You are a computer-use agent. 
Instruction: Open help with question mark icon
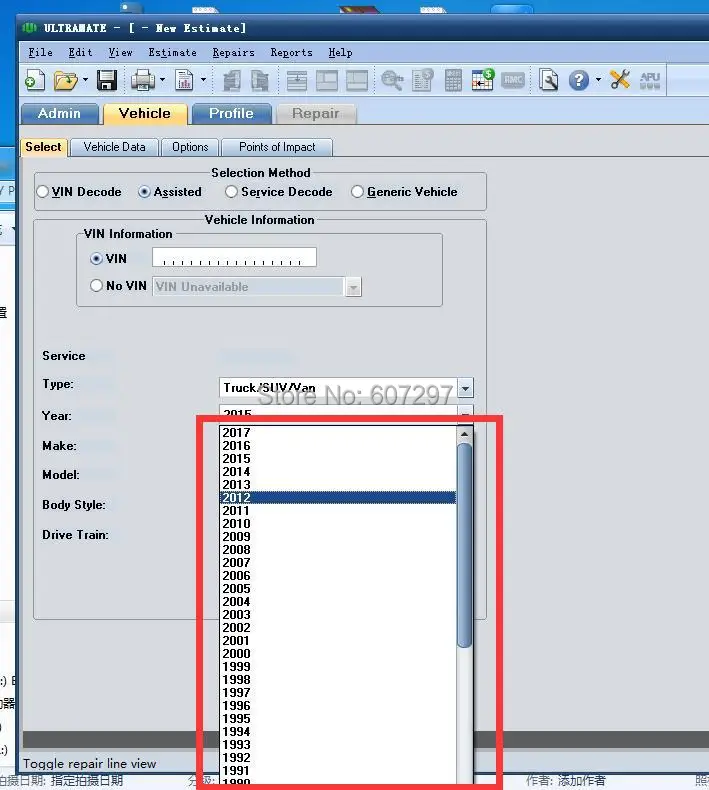point(578,80)
